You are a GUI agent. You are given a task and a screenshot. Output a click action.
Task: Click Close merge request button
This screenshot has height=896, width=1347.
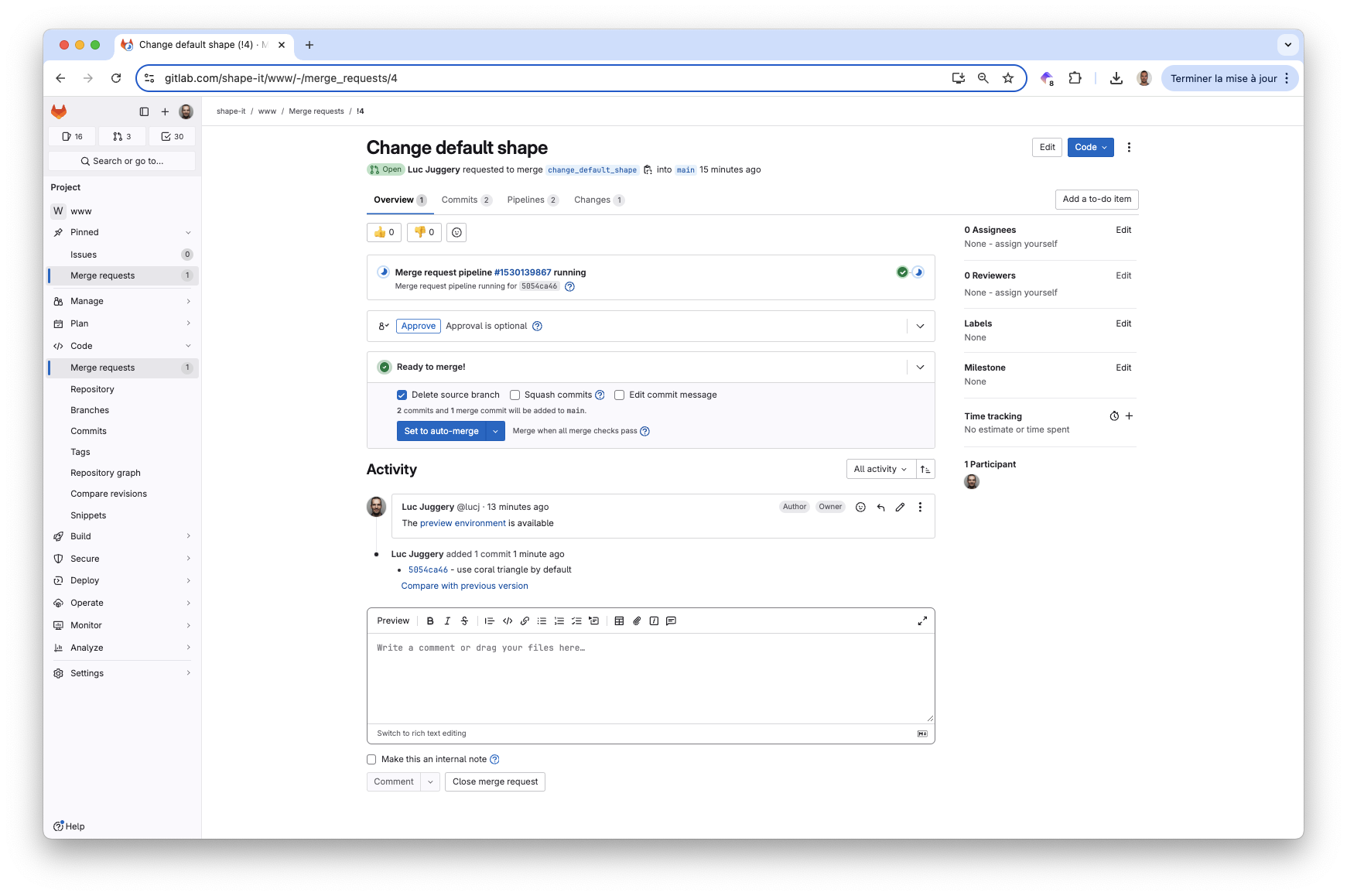495,781
